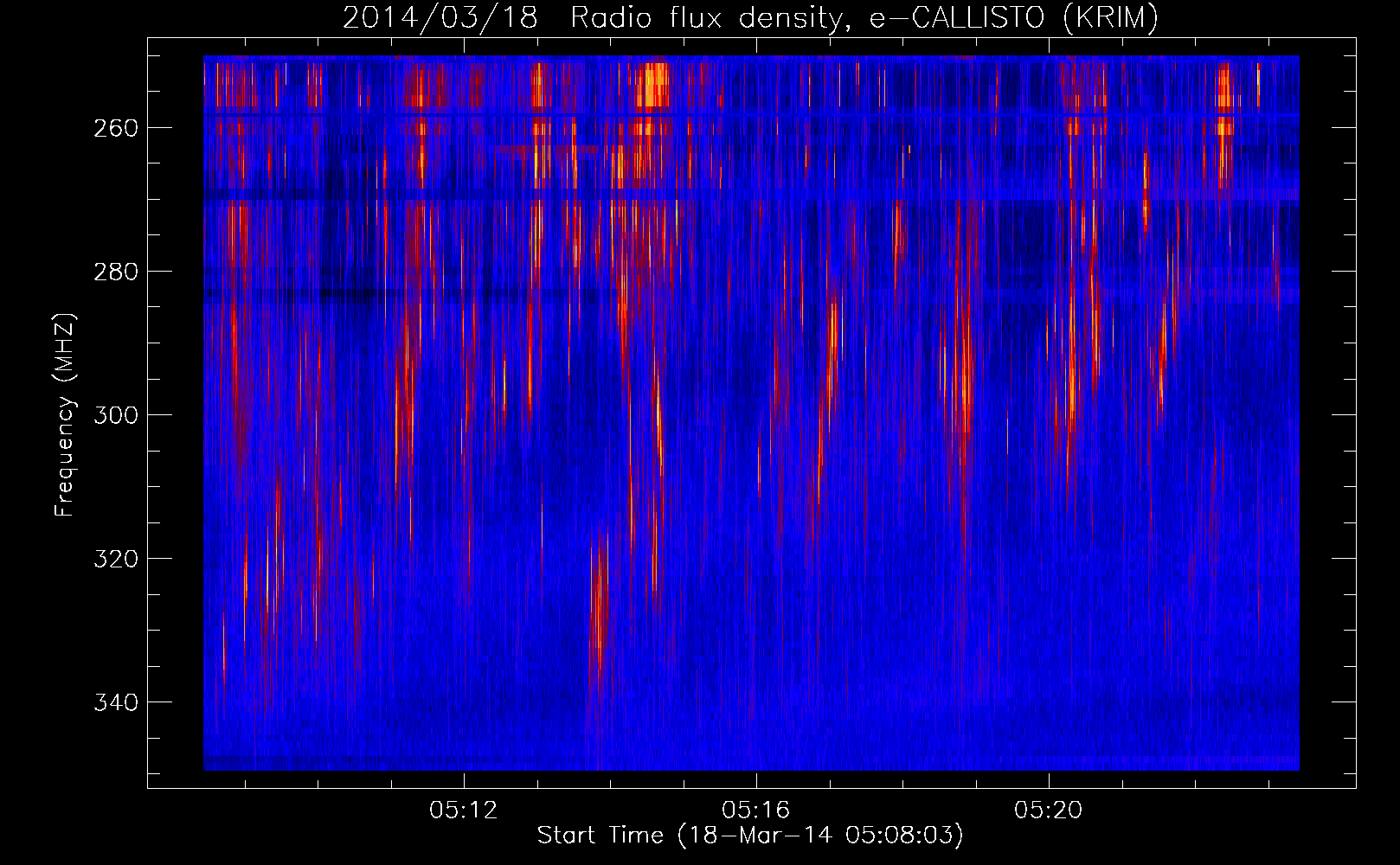Viewport: 1400px width, 865px height.
Task: Click the 340 frequency tick label
Action: click(116, 702)
